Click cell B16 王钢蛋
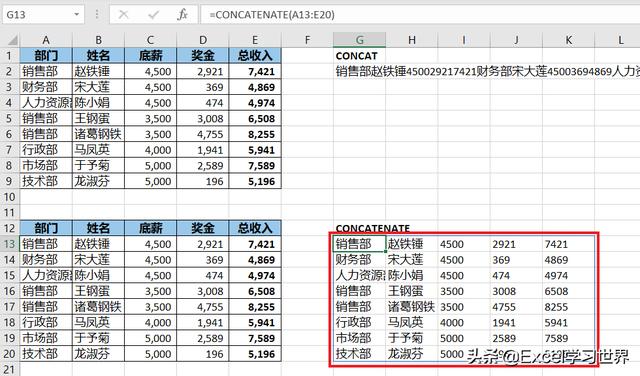The image size is (640, 376). [98, 291]
